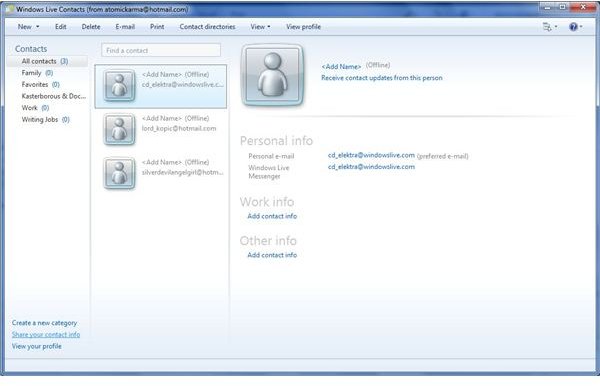Viewport: 600px width, 386px height.
Task: Select Kasterborous & Doc... category
Action: 54,96
